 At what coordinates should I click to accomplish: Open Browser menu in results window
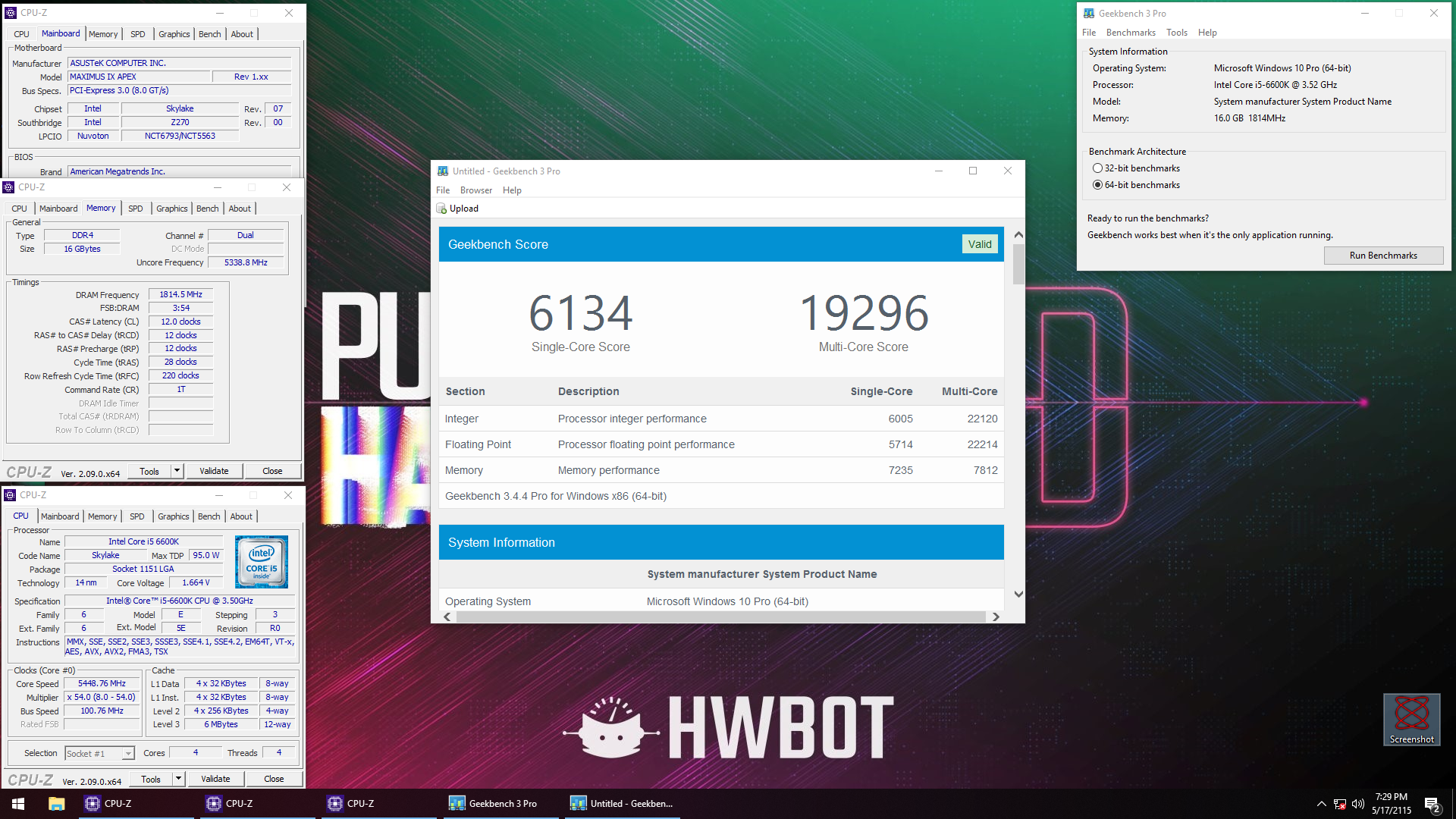tap(476, 190)
